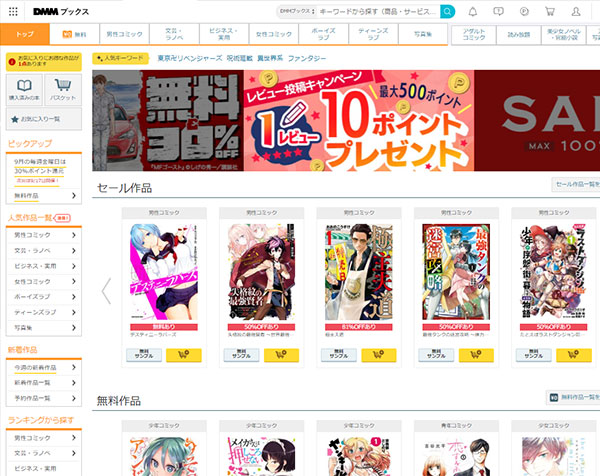Viewport: 600px width, 476px height.
Task: Open sale works list (セール作品一覧) link
Action: point(576,184)
